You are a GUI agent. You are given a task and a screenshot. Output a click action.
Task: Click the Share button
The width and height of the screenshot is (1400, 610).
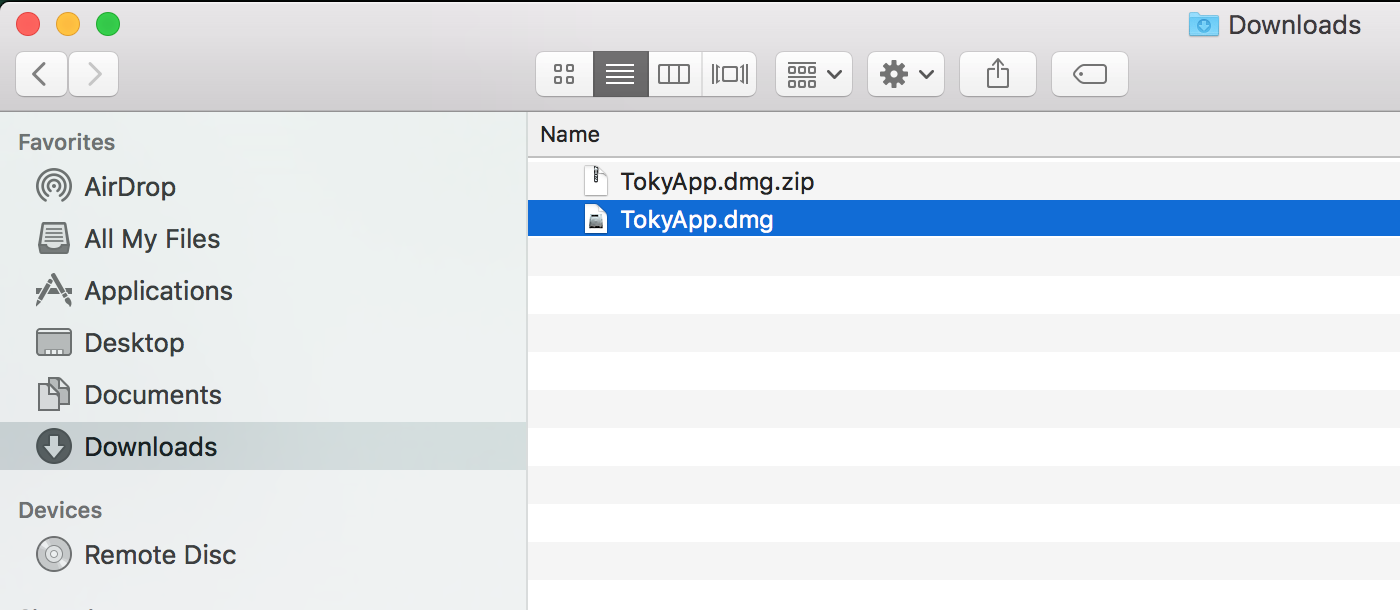point(997,74)
